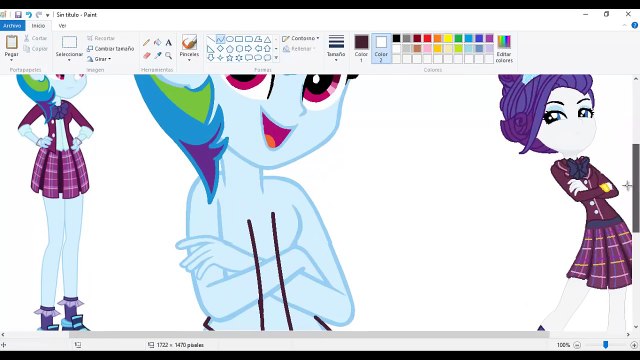Select the Color picker eyedropper tool
640x360 pixels.
pos(158,55)
